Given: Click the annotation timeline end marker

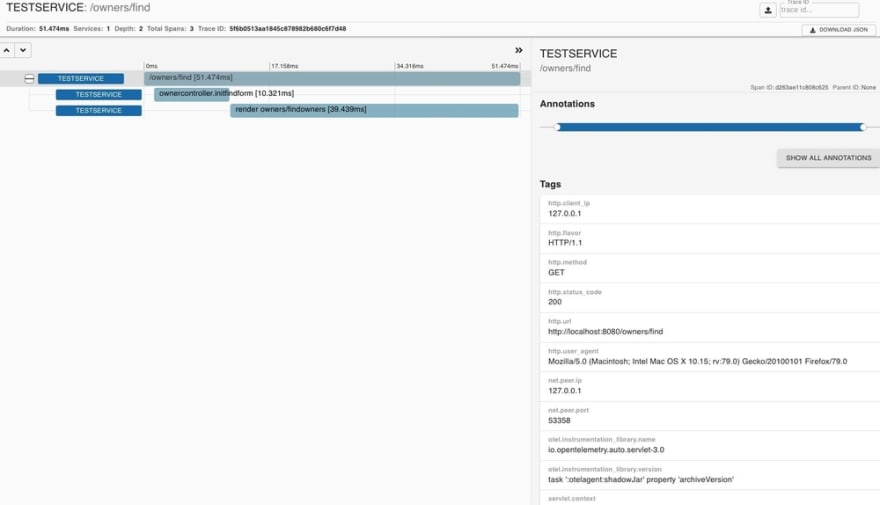Looking at the screenshot, I should 863,127.
